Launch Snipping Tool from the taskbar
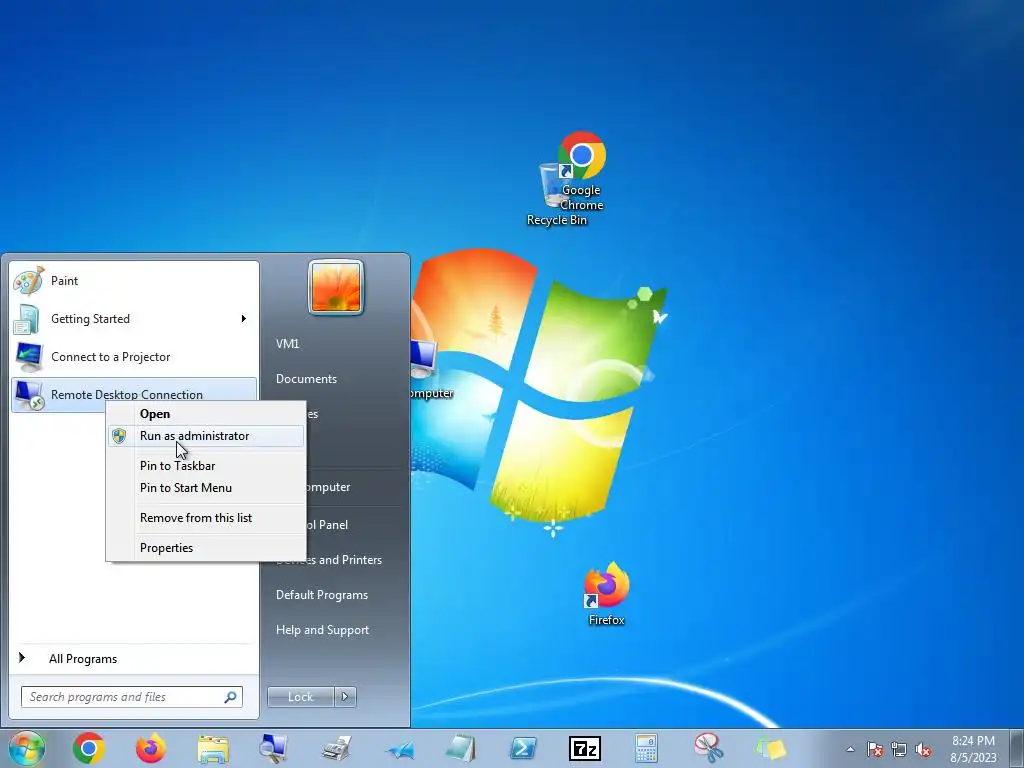Viewport: 1024px width, 768px height. tap(708, 748)
